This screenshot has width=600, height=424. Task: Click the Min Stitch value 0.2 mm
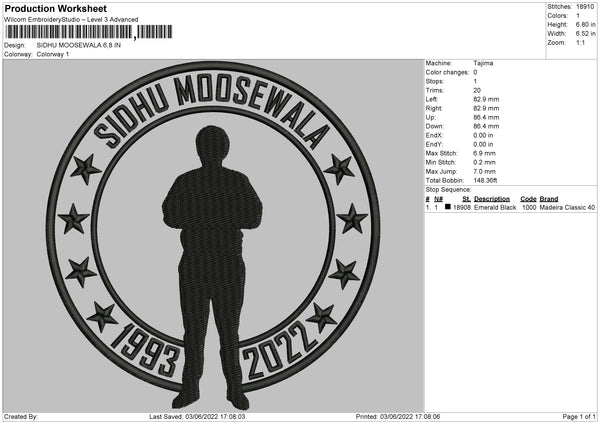coord(484,162)
